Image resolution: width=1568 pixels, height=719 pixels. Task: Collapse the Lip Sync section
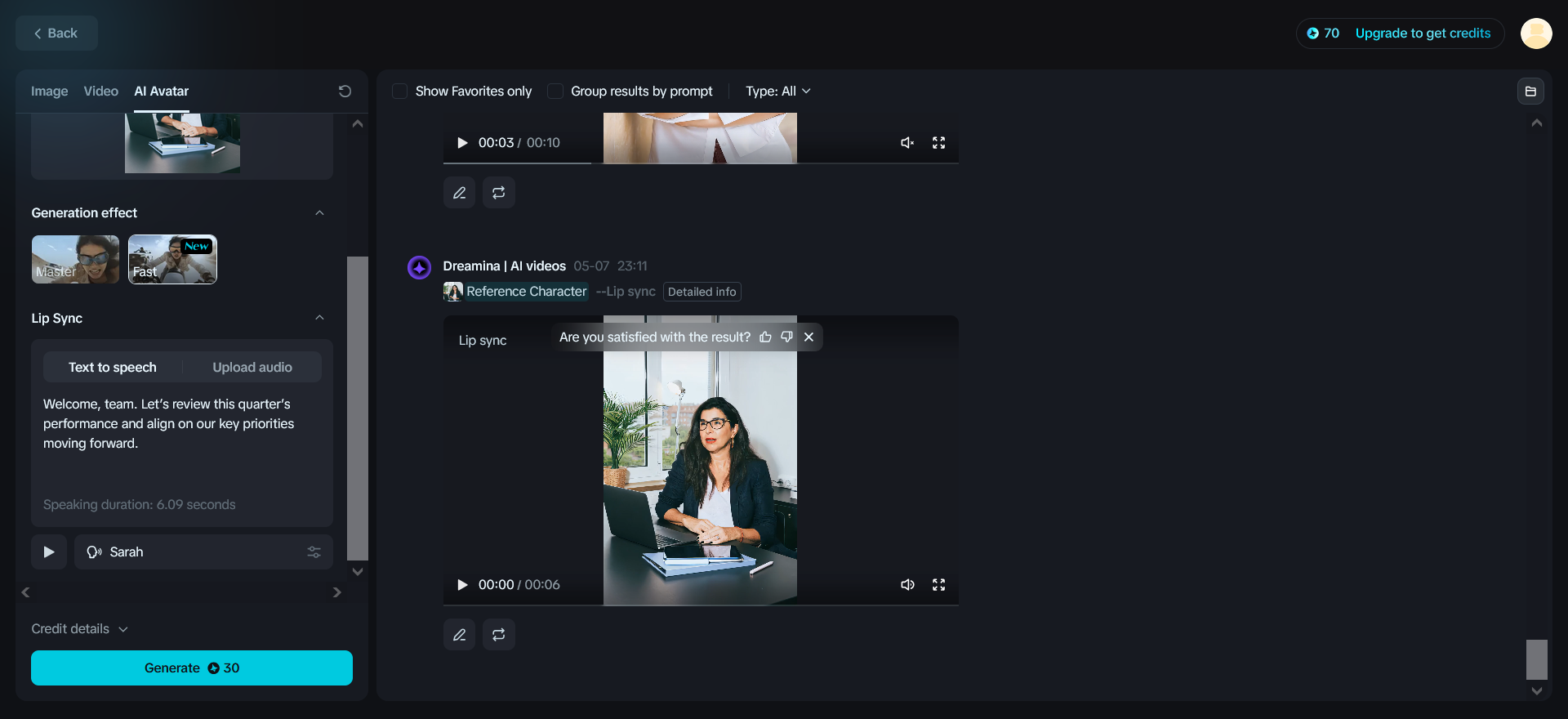coord(319,318)
